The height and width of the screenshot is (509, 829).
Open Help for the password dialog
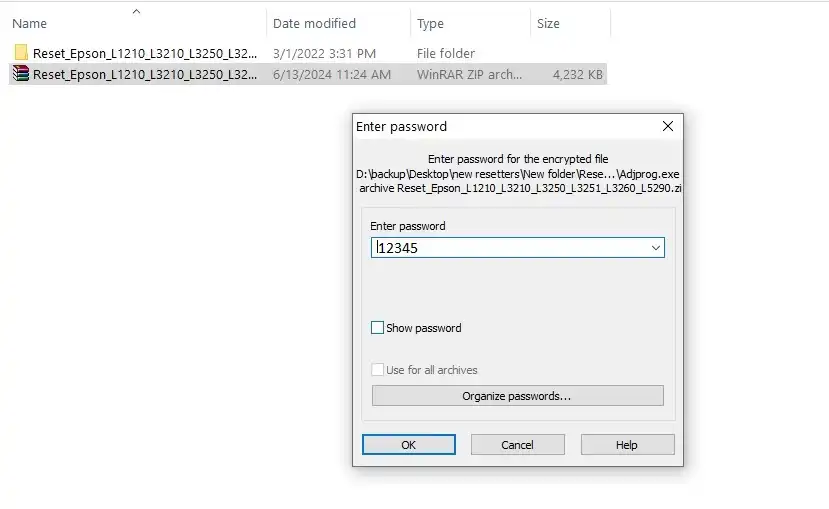click(x=627, y=445)
